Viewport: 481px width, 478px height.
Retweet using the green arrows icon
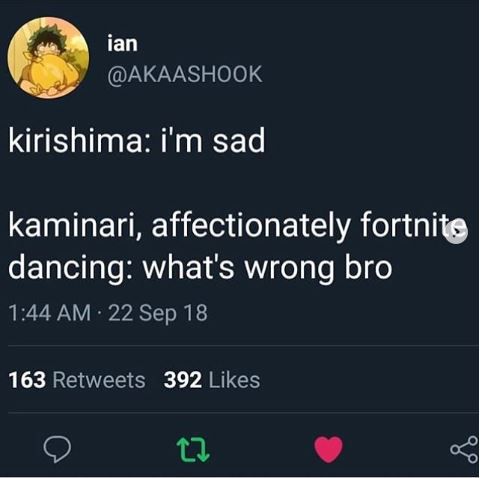(x=193, y=450)
